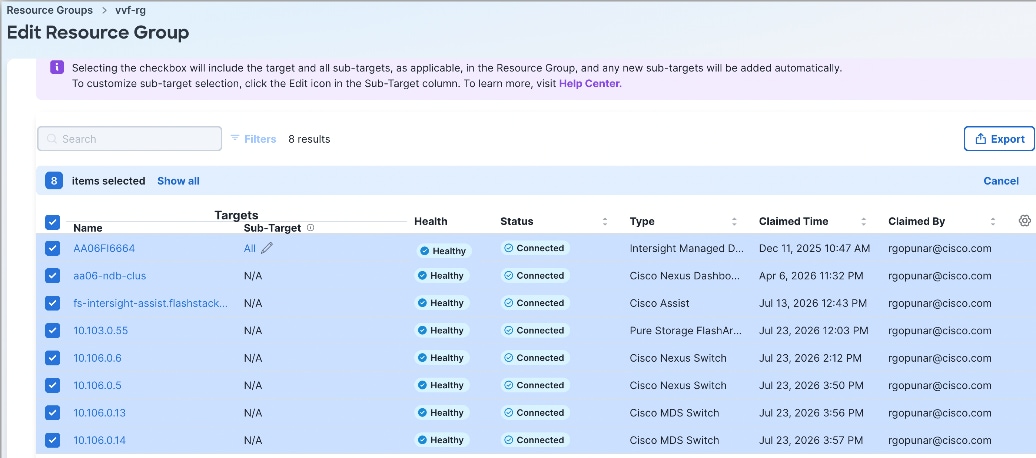Screen dimensions: 1036x458
Task: Open the Help Center link
Action: point(589,83)
